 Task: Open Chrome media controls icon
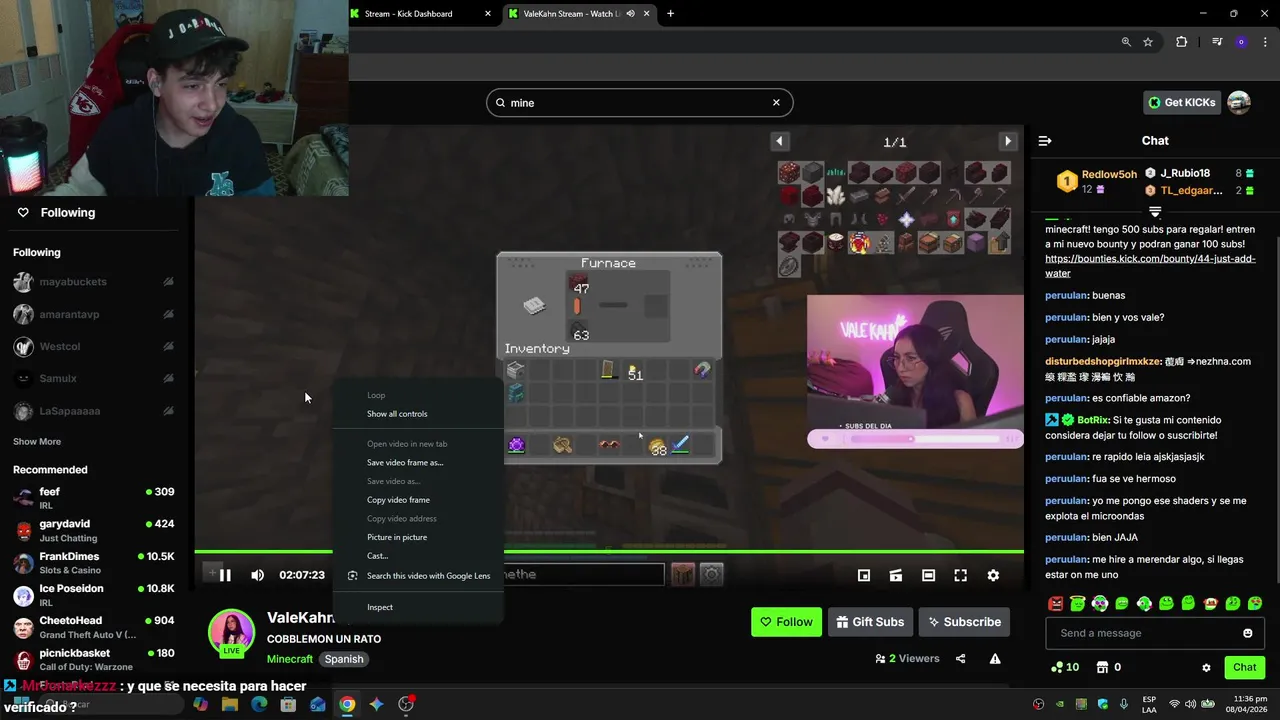1217,42
